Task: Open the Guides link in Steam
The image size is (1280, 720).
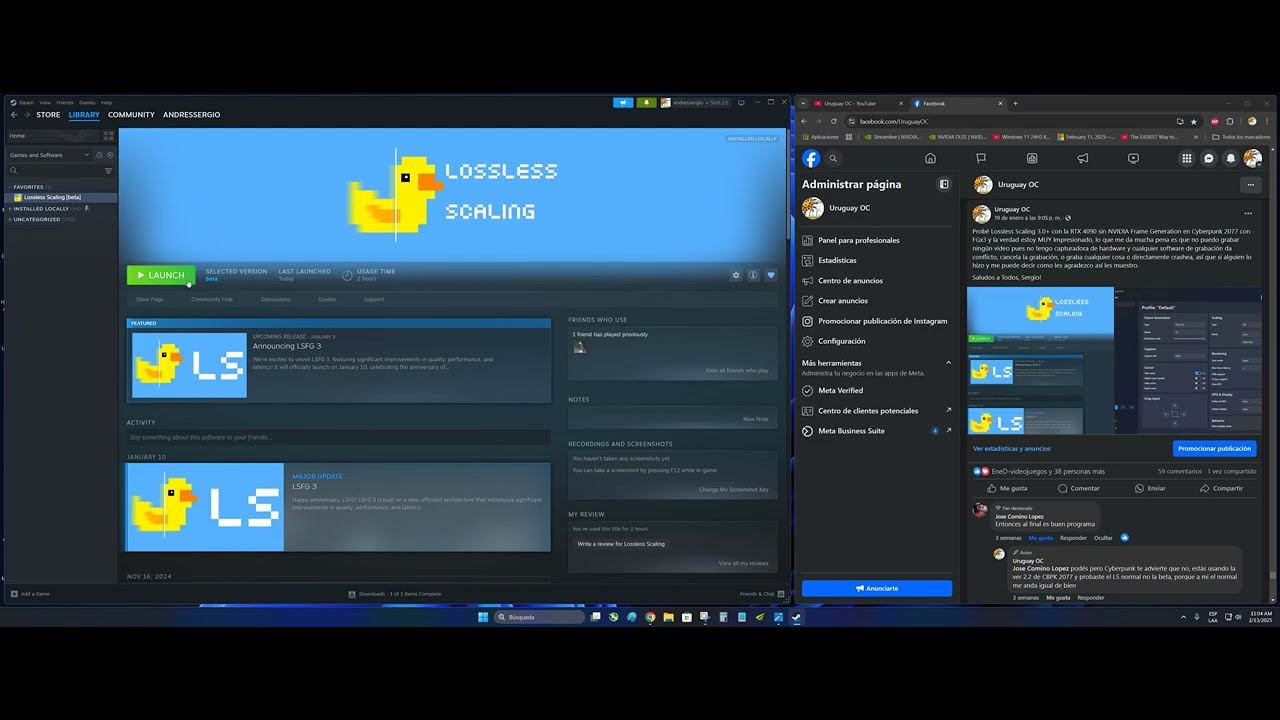Action: [x=327, y=299]
